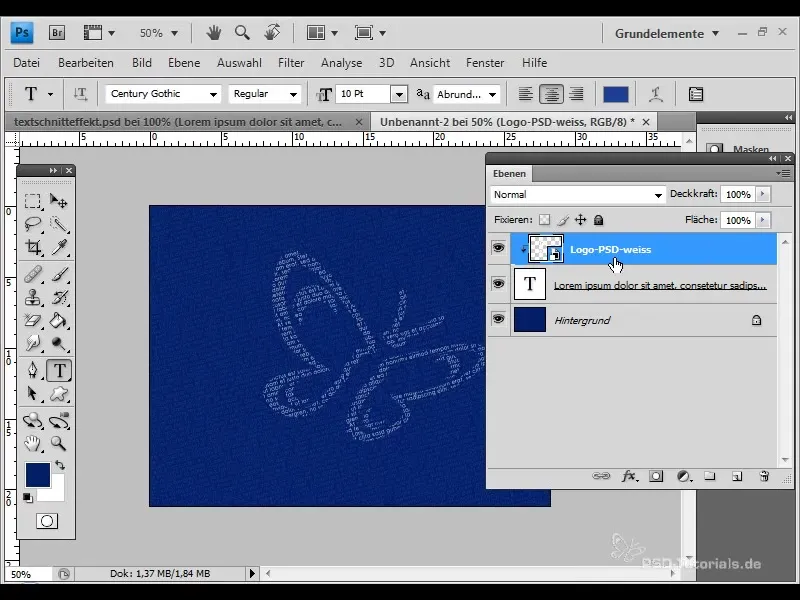The width and height of the screenshot is (800, 600).
Task: Create new adjustment layer
Action: [x=684, y=476]
